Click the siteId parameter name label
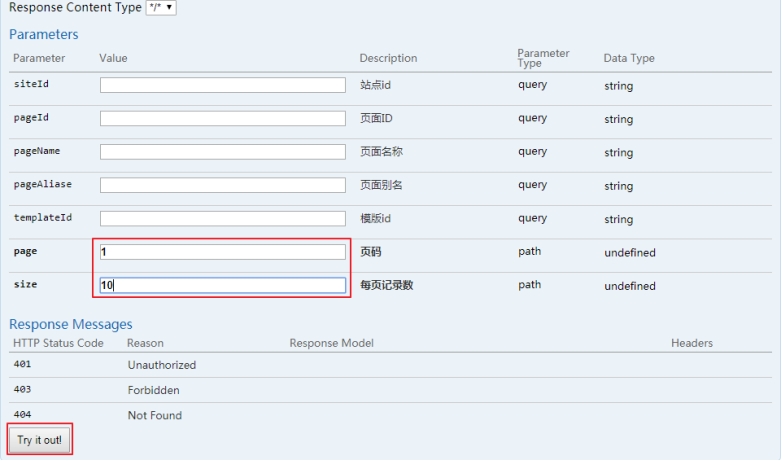 [31, 84]
